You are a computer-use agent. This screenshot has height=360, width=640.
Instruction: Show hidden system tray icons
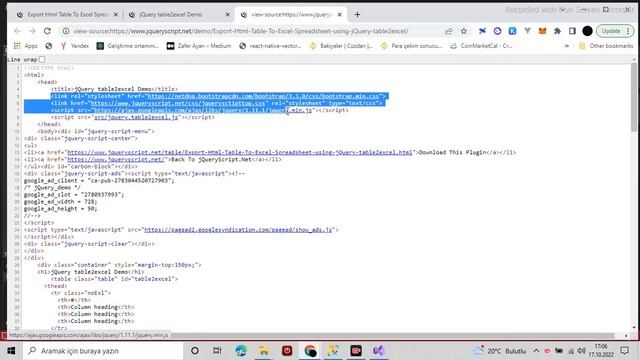(536, 351)
